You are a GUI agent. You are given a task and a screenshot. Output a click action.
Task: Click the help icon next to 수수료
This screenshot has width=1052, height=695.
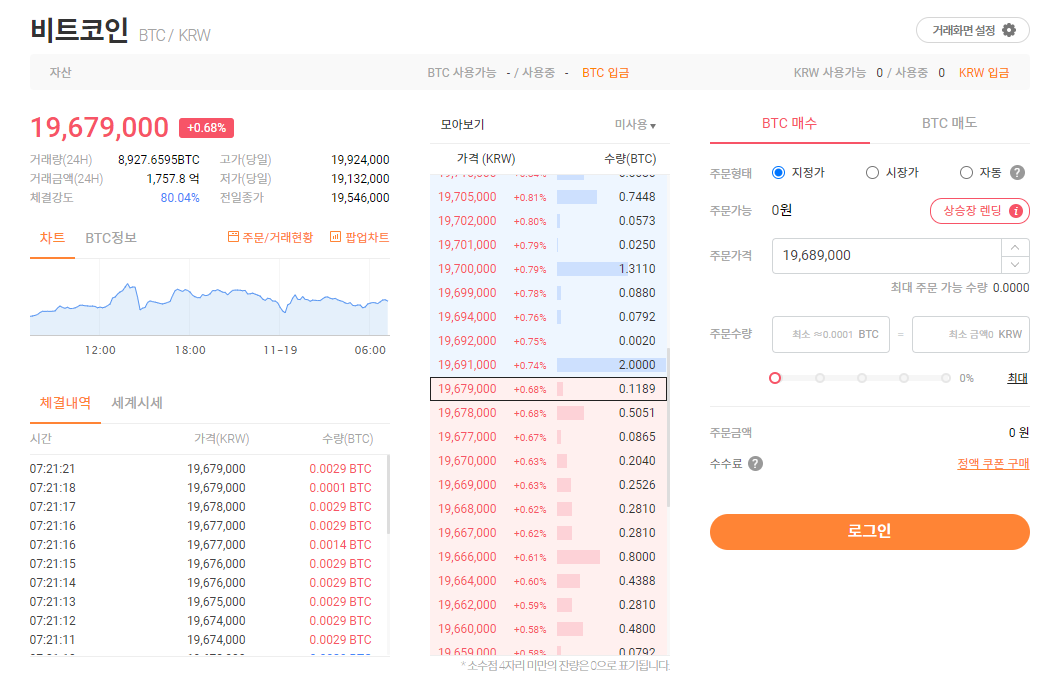(755, 464)
